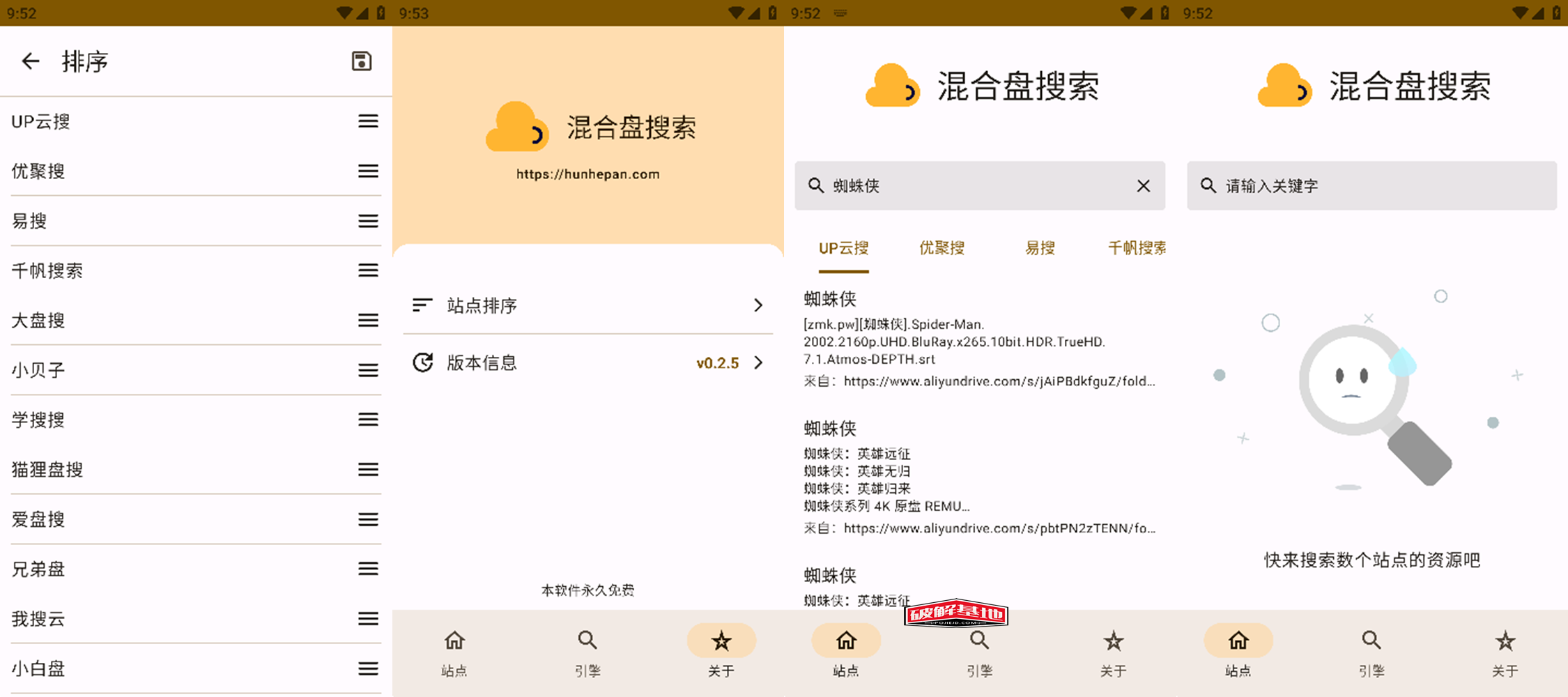The width and height of the screenshot is (1568, 697).
Task: Go back from the 排序 screen
Action: click(x=31, y=61)
